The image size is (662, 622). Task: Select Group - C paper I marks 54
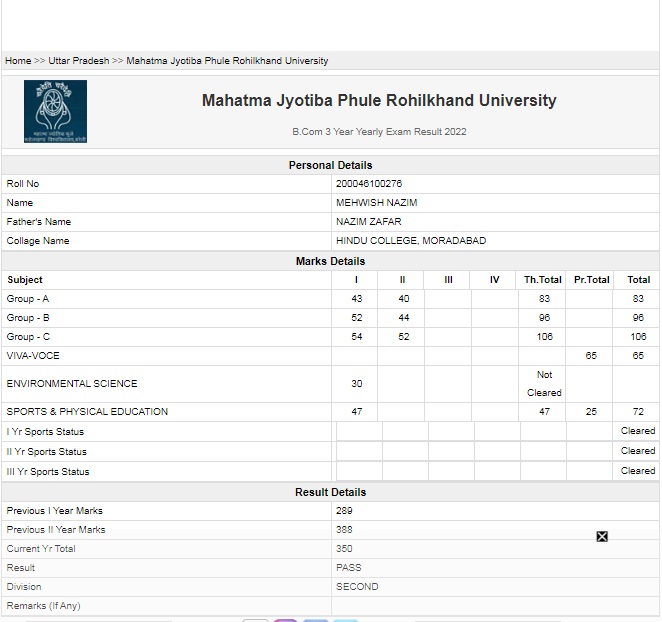coord(357,337)
